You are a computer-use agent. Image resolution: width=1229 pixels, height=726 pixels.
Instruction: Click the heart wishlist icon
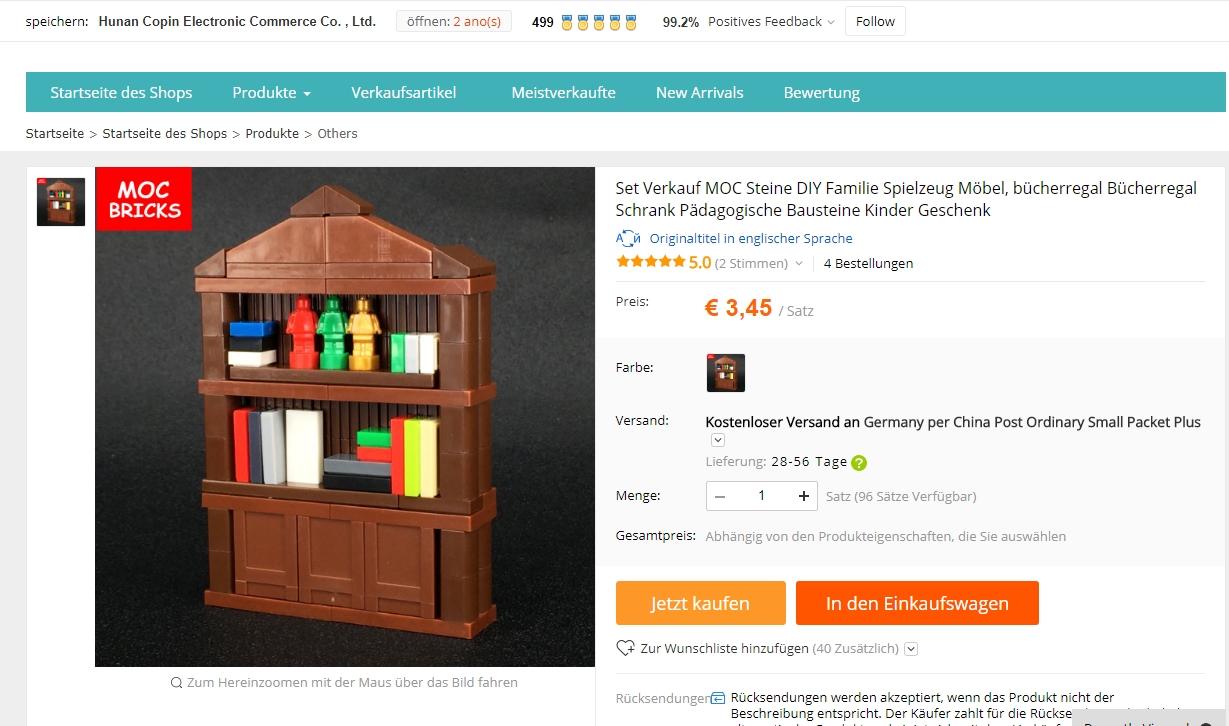tap(626, 648)
